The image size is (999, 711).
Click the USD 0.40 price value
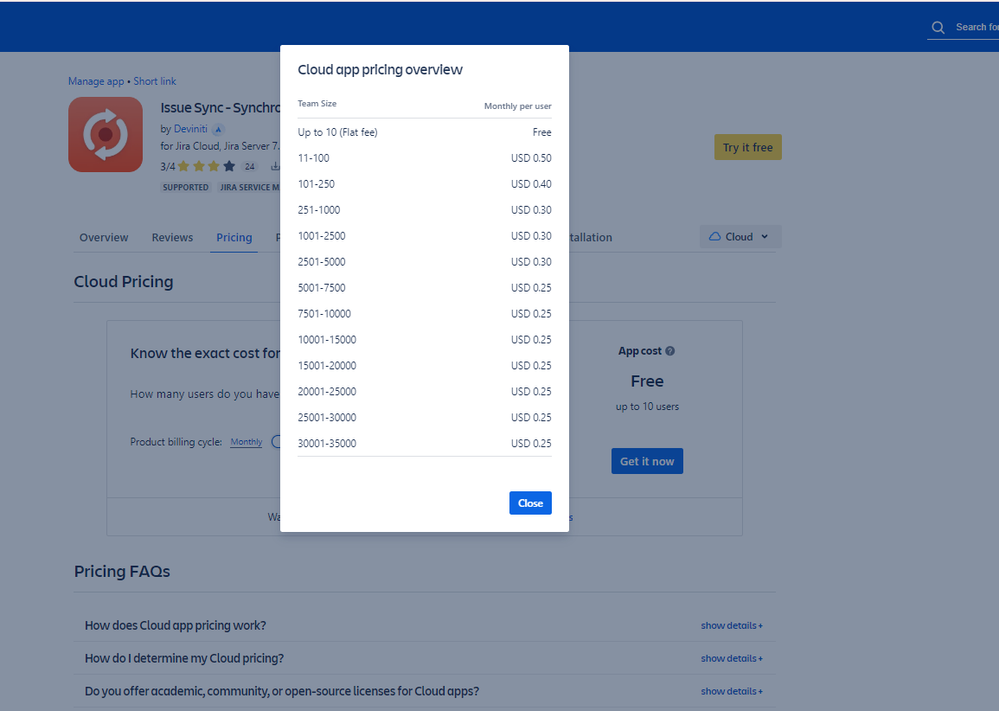[x=531, y=184]
